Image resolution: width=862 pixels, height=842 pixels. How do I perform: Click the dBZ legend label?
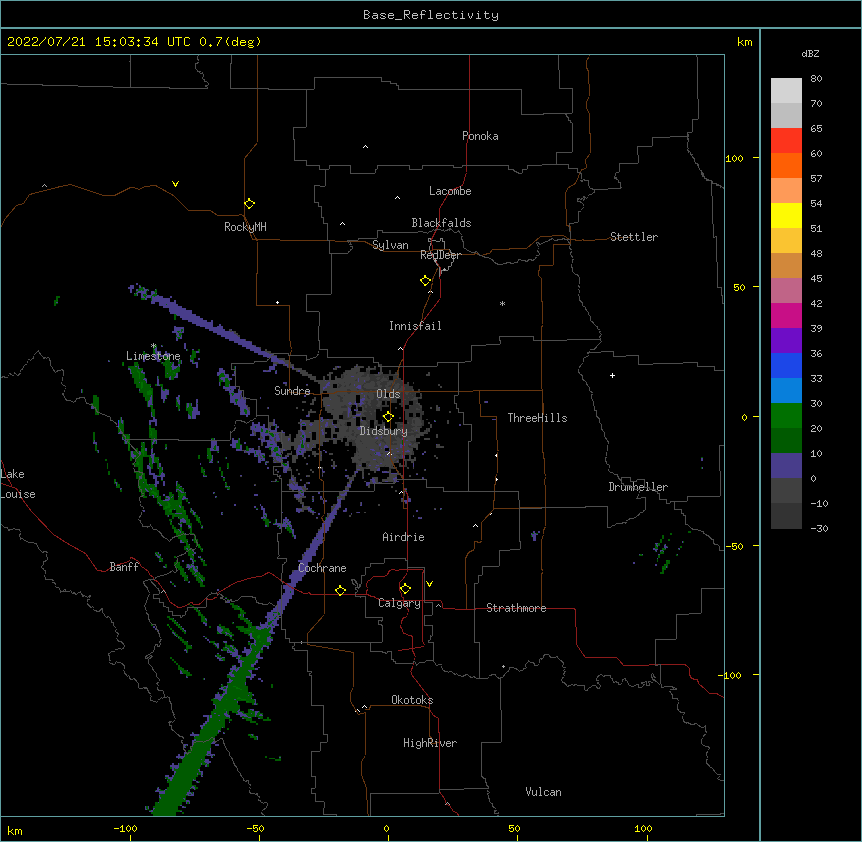(x=810, y=54)
